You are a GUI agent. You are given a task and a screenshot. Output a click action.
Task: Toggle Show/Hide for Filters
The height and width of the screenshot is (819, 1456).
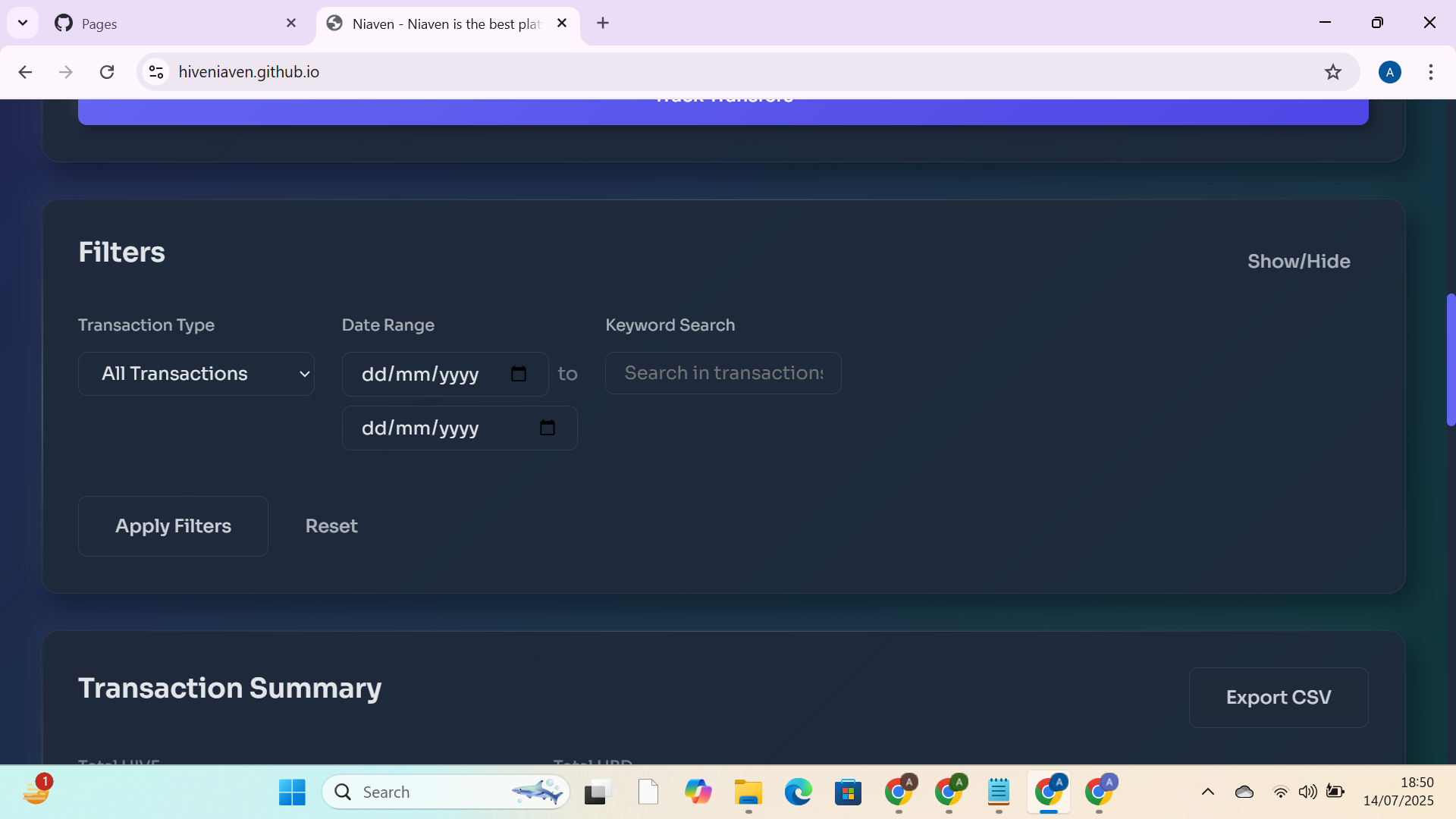click(x=1298, y=262)
